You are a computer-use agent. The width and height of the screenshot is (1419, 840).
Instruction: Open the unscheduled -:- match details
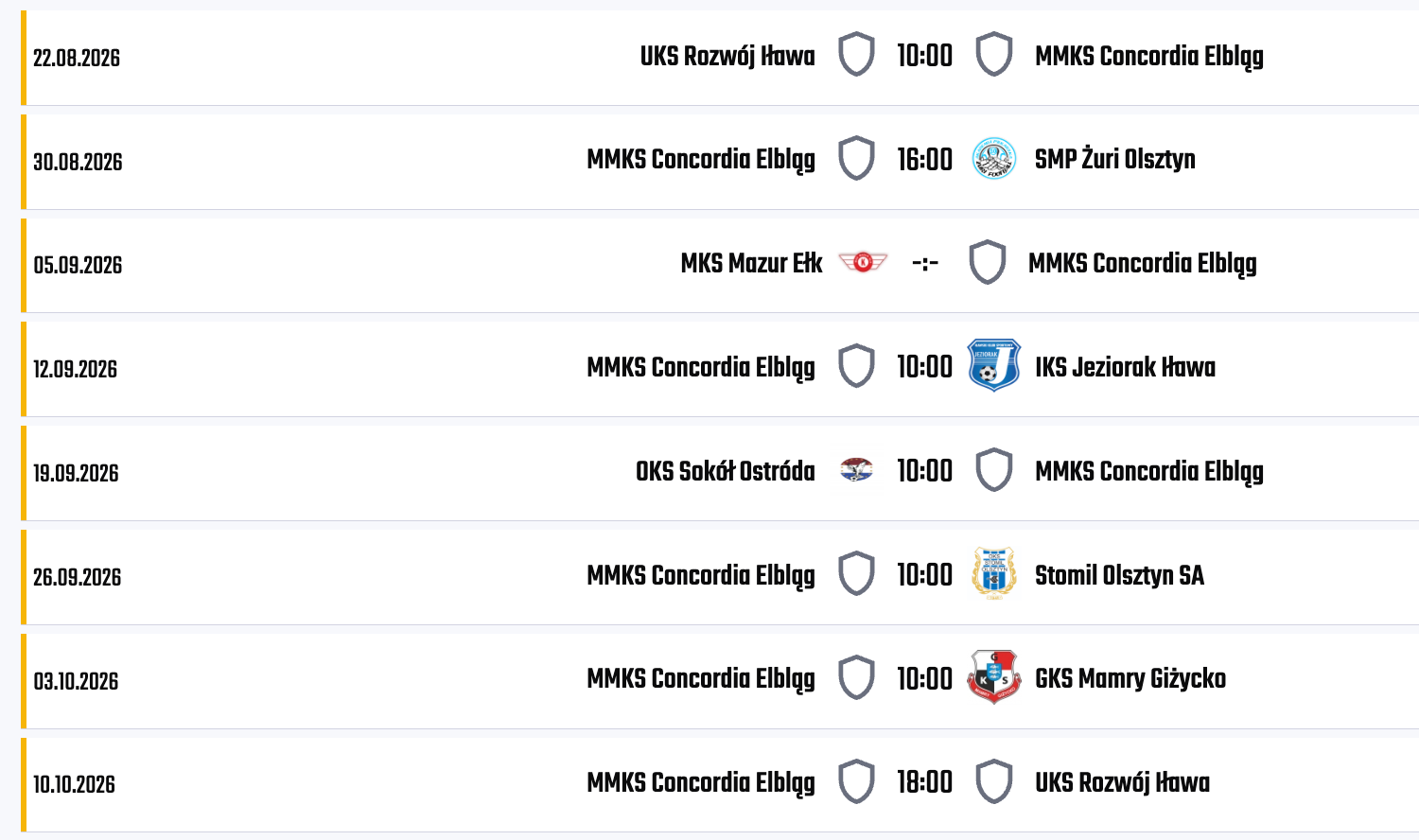925,263
